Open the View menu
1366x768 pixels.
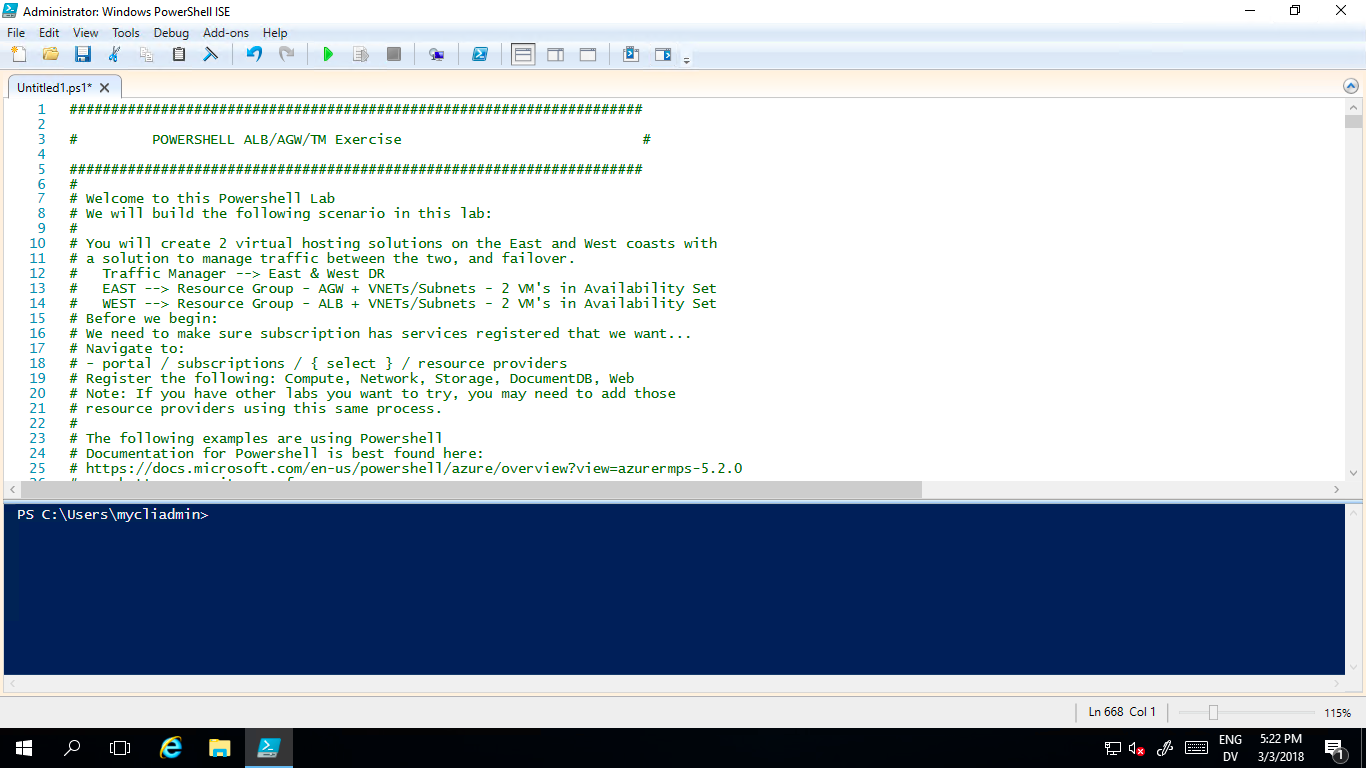tap(85, 32)
